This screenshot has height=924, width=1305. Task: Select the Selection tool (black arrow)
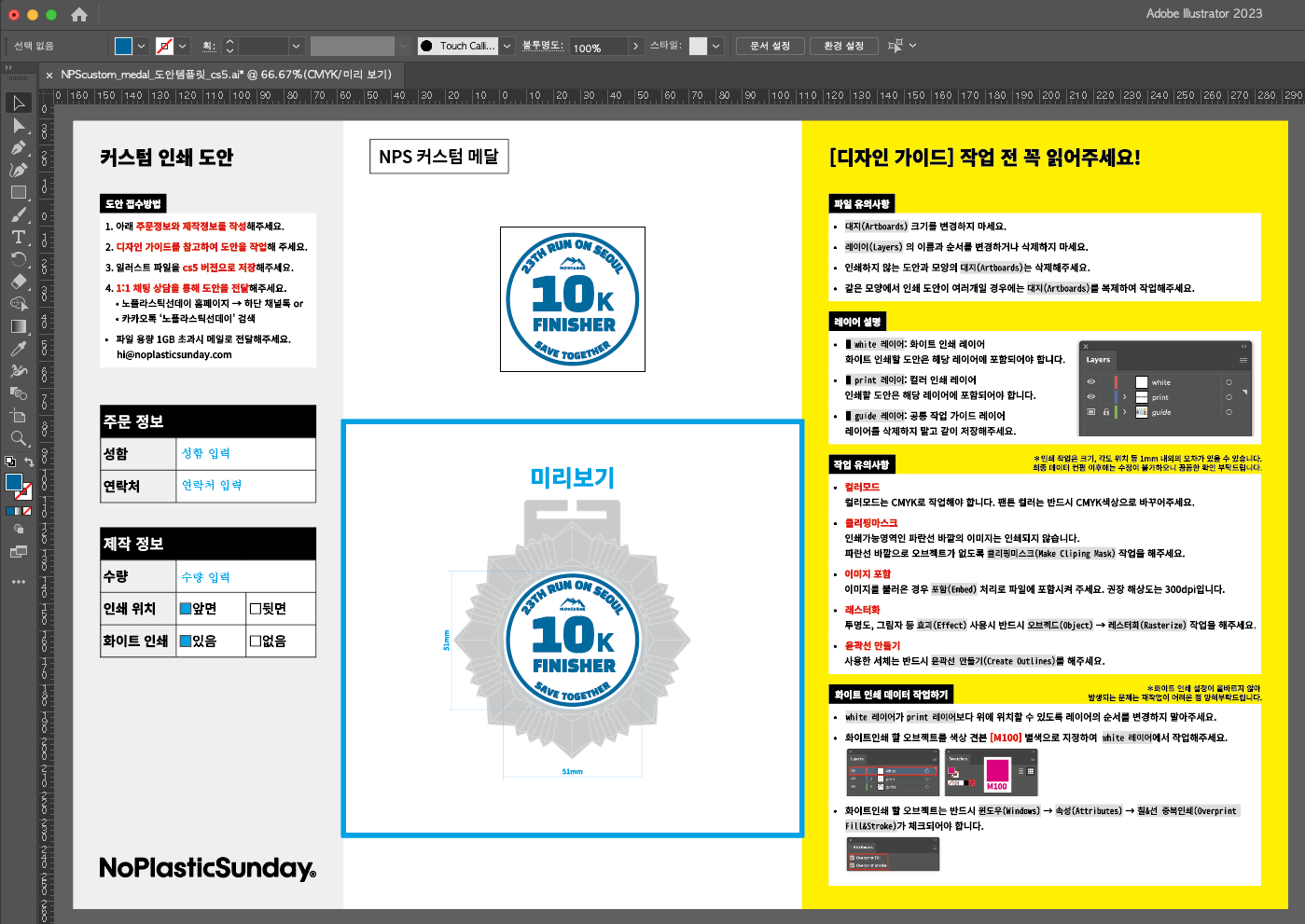point(19,103)
